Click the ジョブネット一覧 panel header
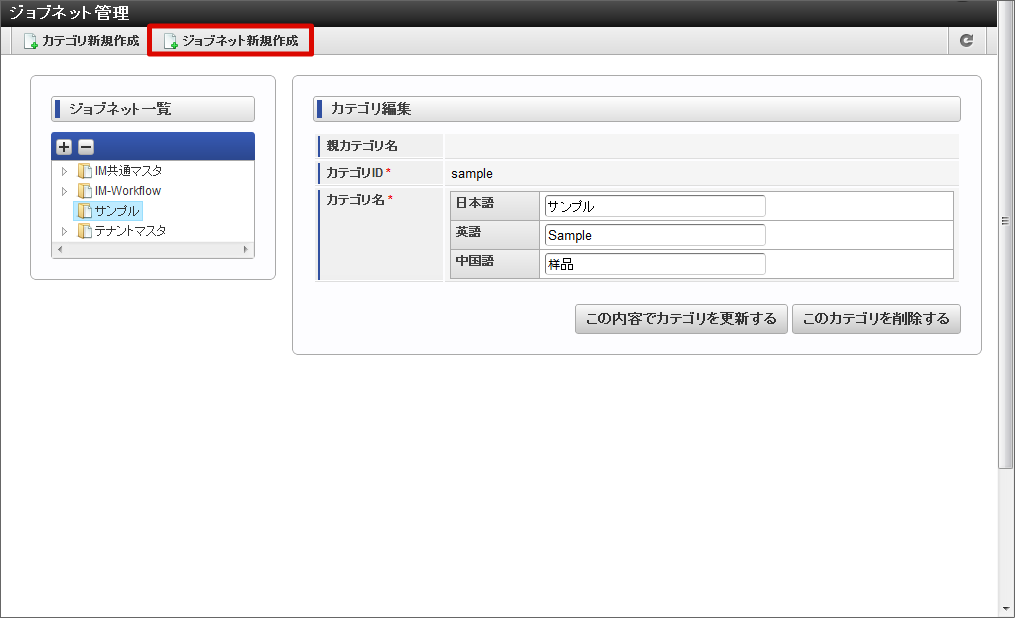The image size is (1015, 618). (x=153, y=109)
